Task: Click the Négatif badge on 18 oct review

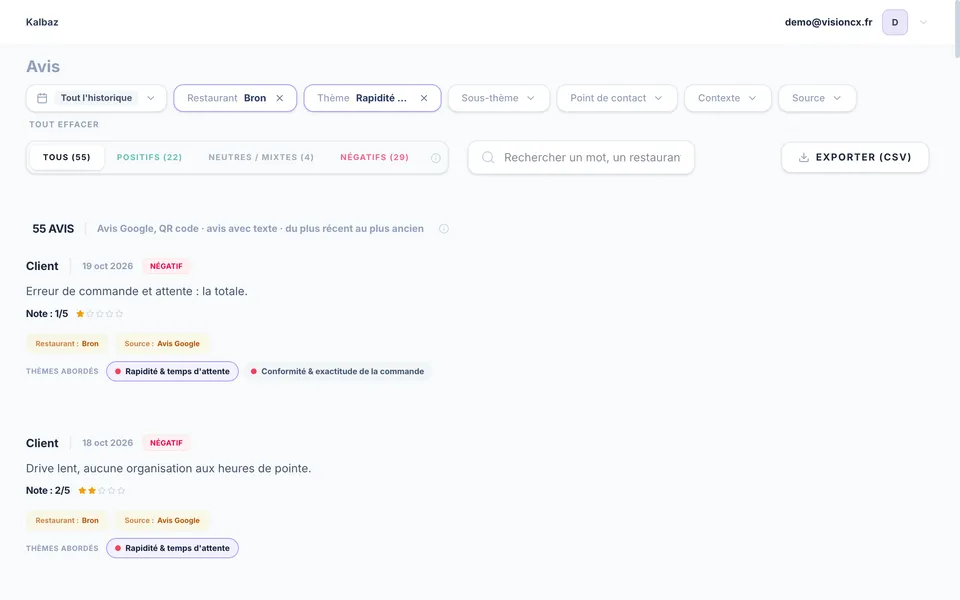Action: (166, 443)
